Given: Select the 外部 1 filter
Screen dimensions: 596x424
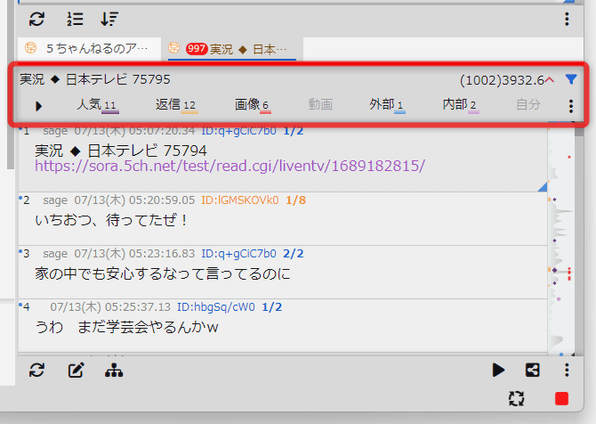Looking at the screenshot, I should pyautogui.click(x=387, y=105).
